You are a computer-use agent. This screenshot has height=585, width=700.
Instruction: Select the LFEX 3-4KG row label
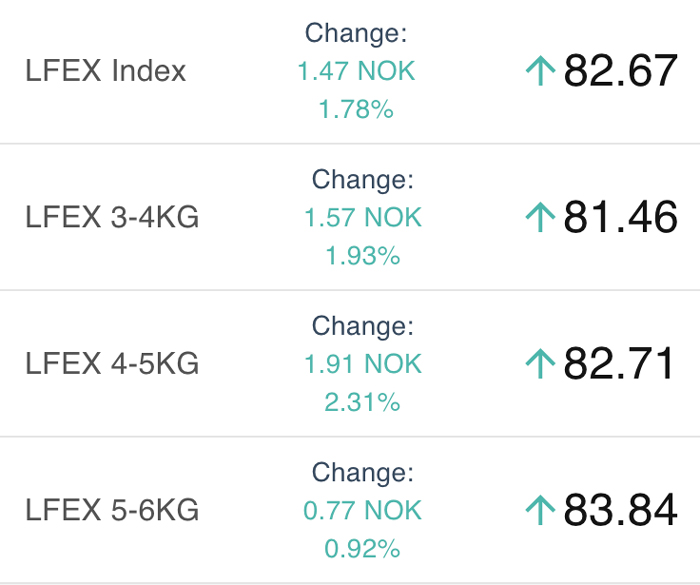tap(112, 217)
